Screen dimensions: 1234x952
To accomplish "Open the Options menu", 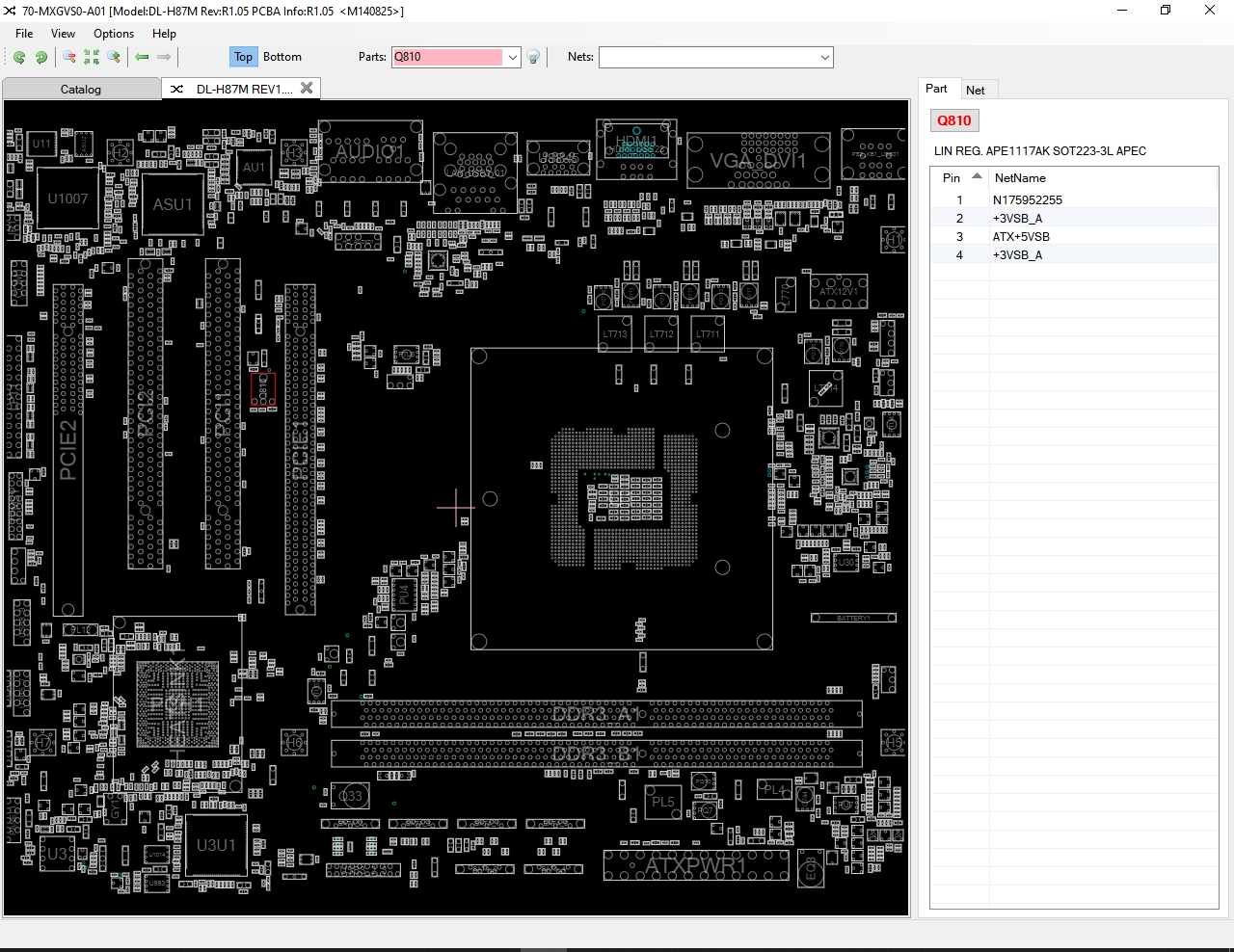I will pos(114,34).
